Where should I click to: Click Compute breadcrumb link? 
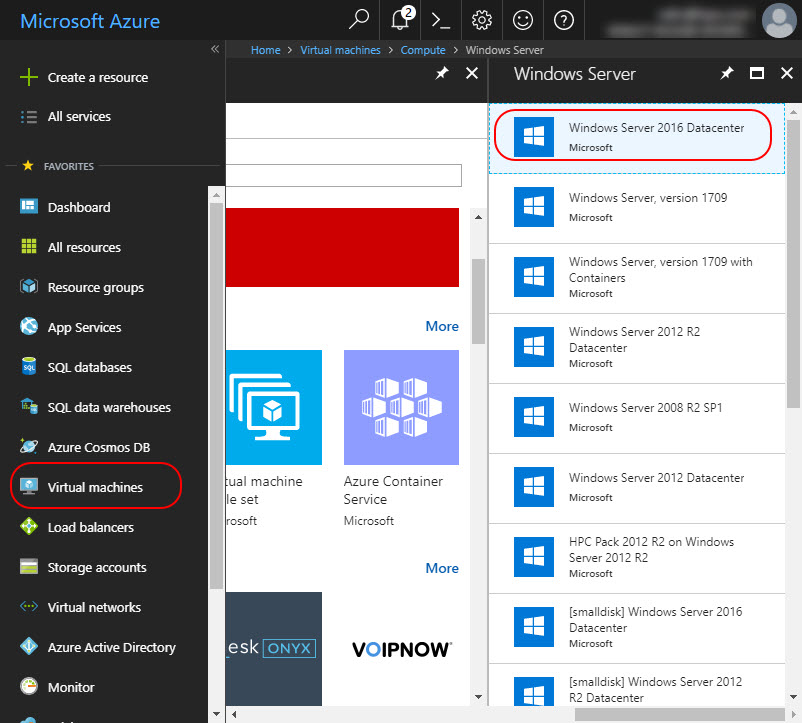422,50
